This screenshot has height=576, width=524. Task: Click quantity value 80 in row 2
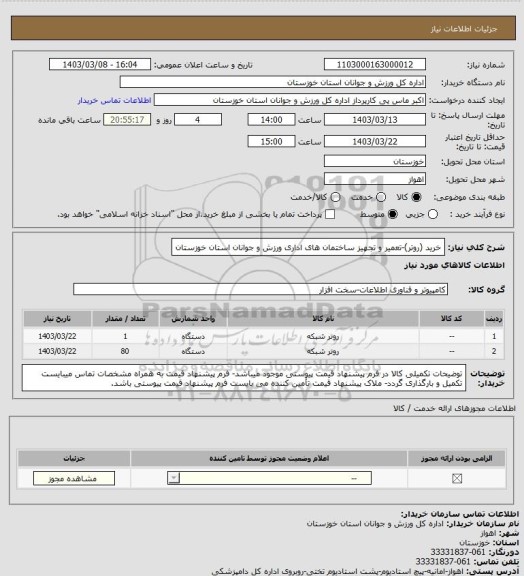tap(125, 352)
